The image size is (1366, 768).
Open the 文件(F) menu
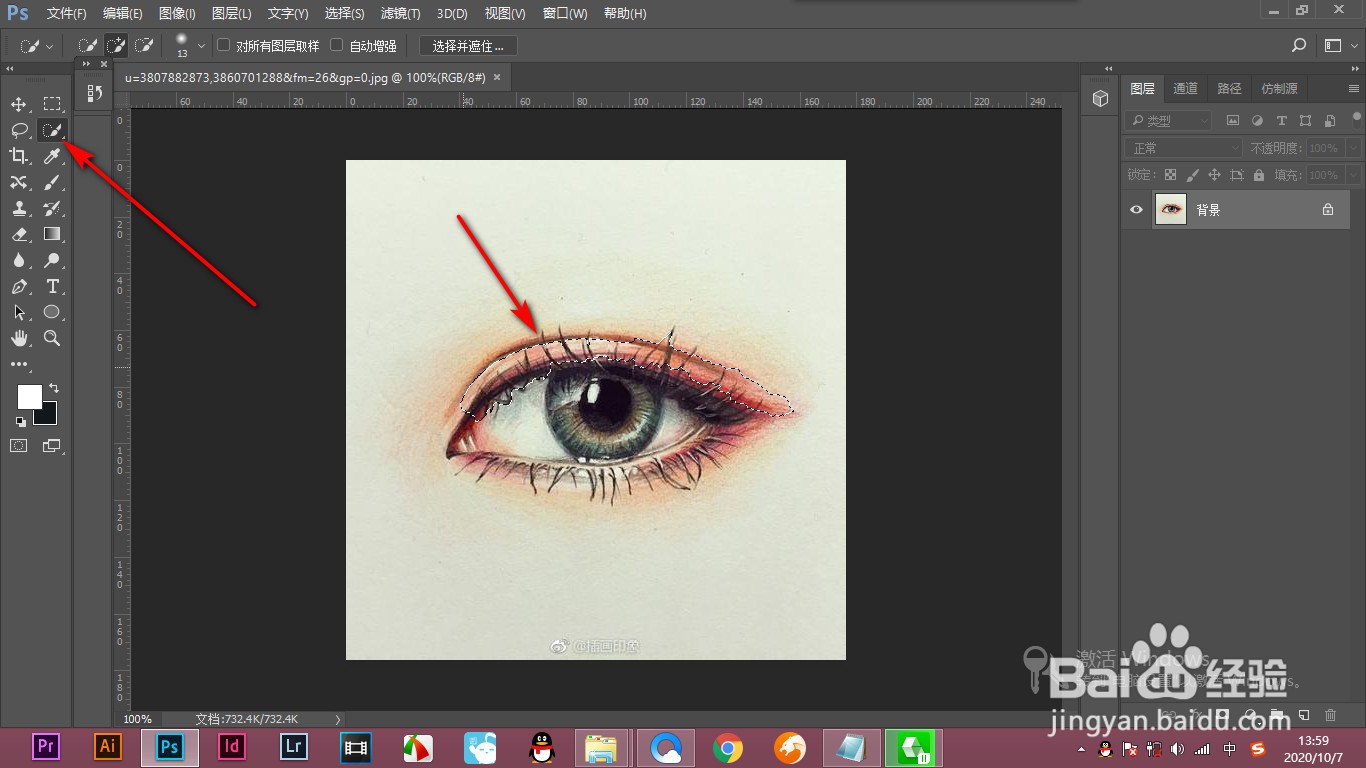pyautogui.click(x=67, y=14)
